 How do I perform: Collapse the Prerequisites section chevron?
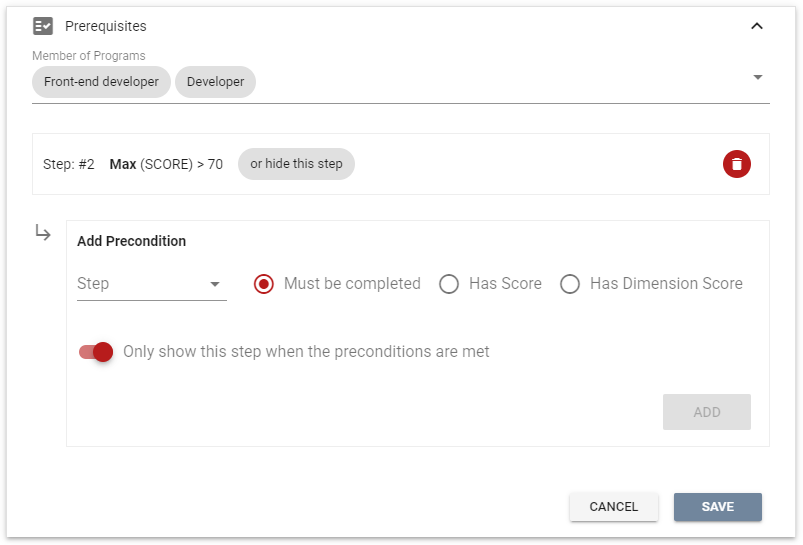pos(757,26)
